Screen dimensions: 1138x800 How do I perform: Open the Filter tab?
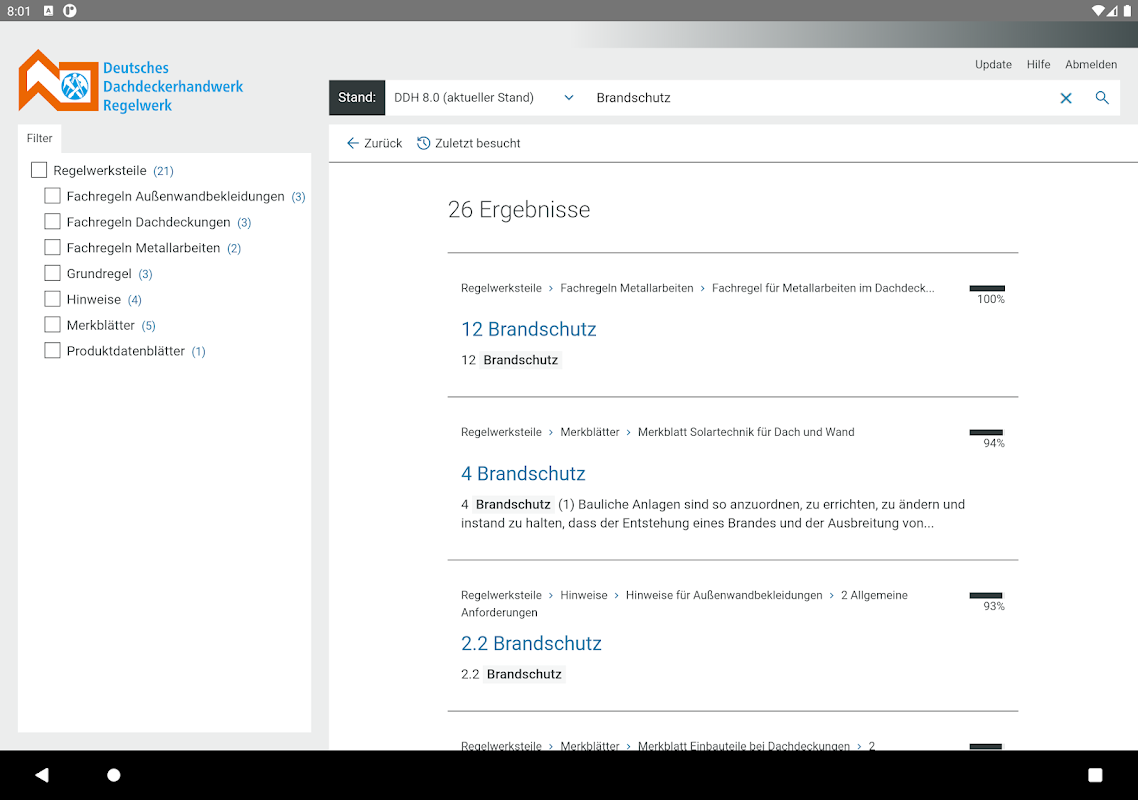pos(40,138)
